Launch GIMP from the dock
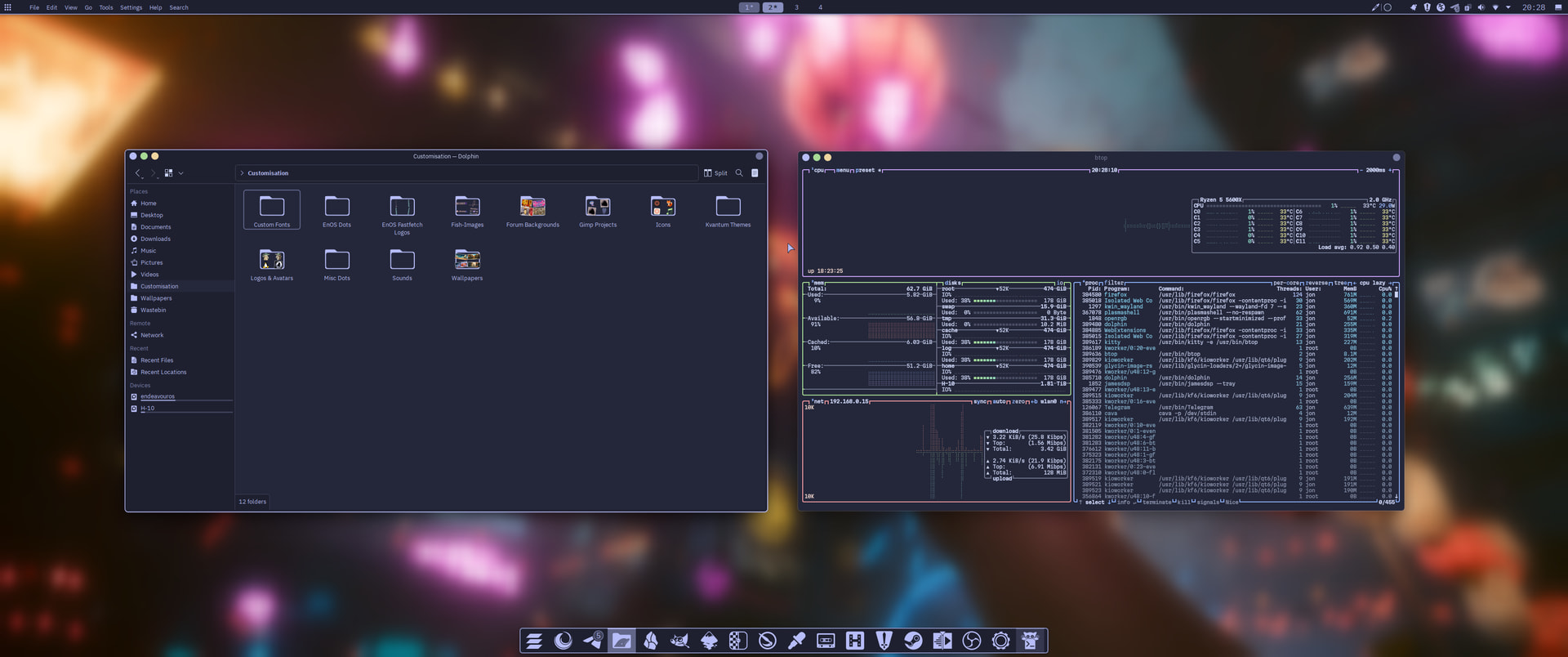 [679, 641]
